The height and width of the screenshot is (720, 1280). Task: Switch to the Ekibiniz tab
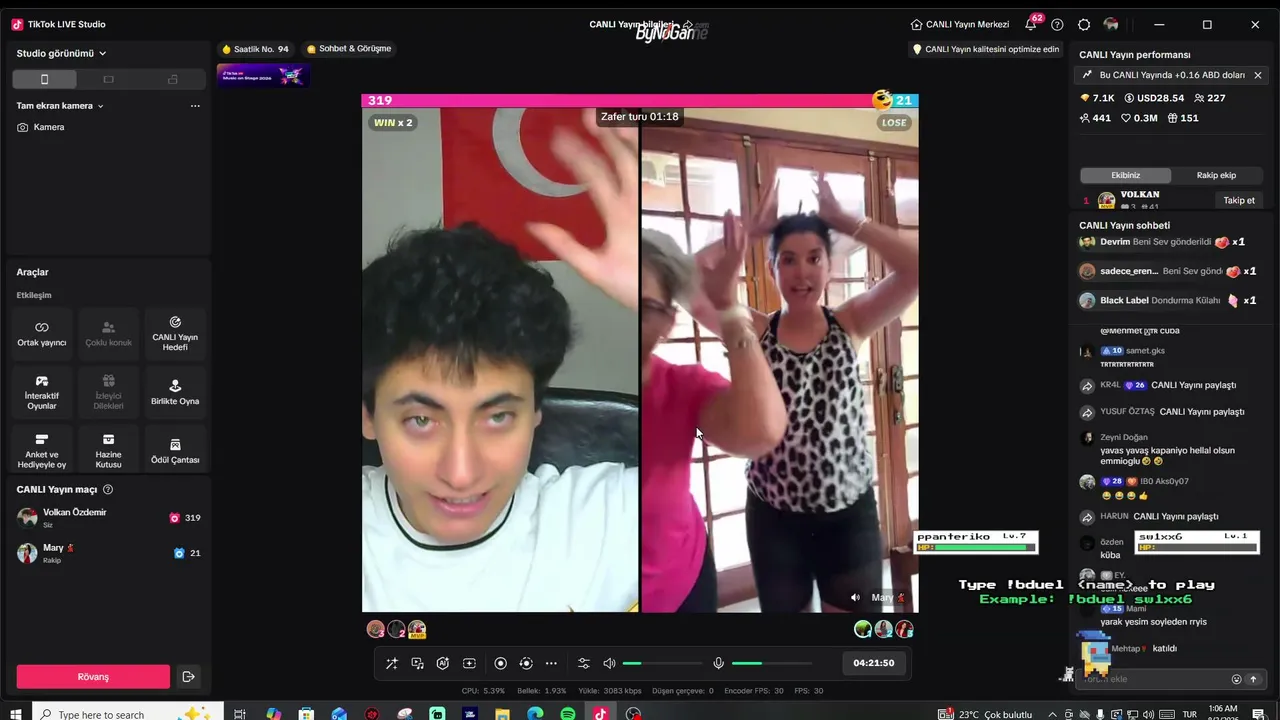pyautogui.click(x=1126, y=175)
